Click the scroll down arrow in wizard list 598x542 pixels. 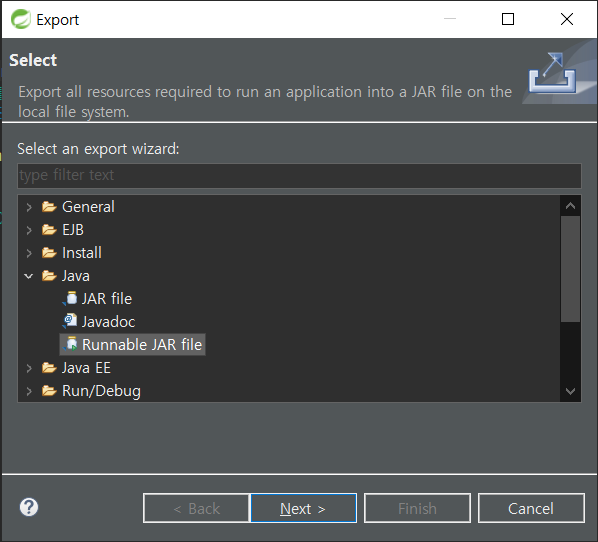(x=570, y=391)
